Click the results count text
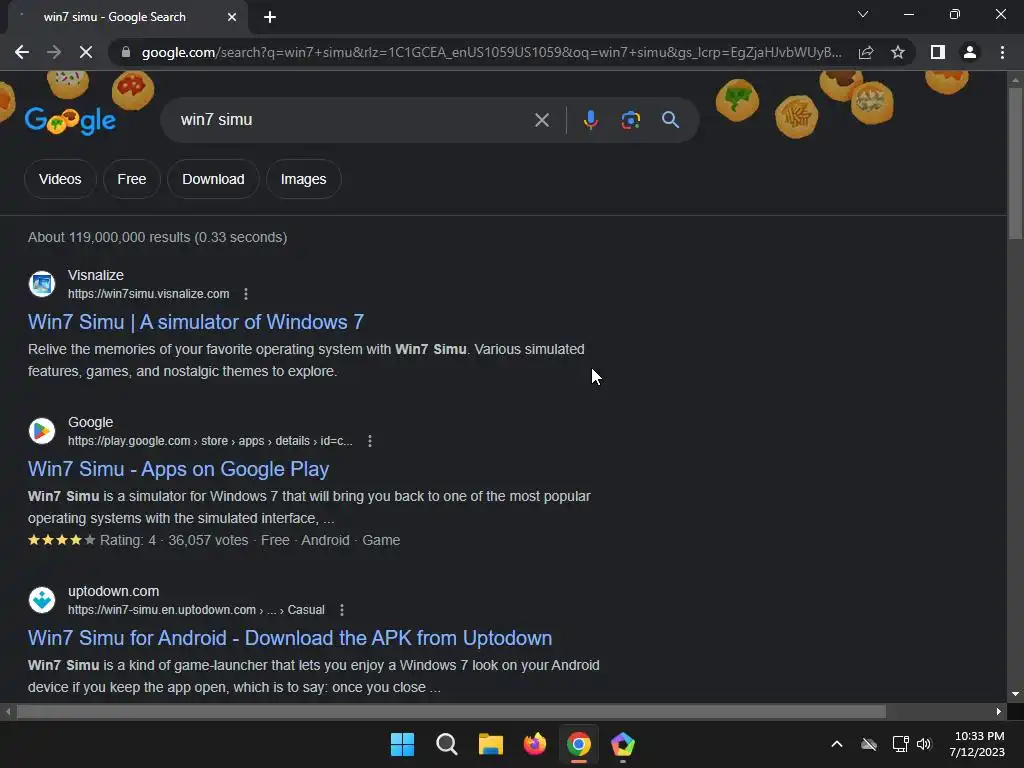This screenshot has width=1024, height=768. click(157, 237)
